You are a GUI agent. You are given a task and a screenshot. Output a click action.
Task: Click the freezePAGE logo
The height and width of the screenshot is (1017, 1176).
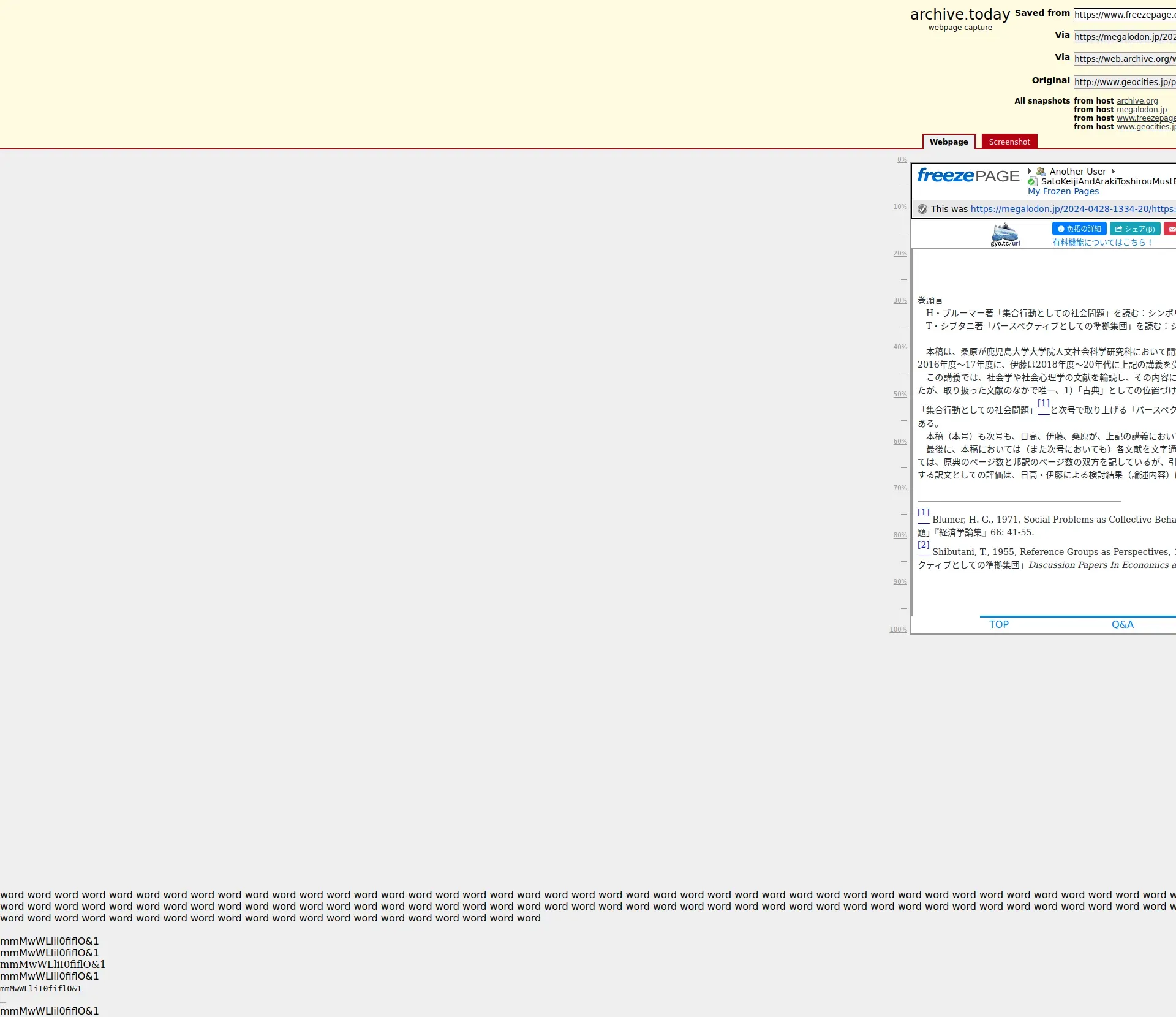pos(968,176)
